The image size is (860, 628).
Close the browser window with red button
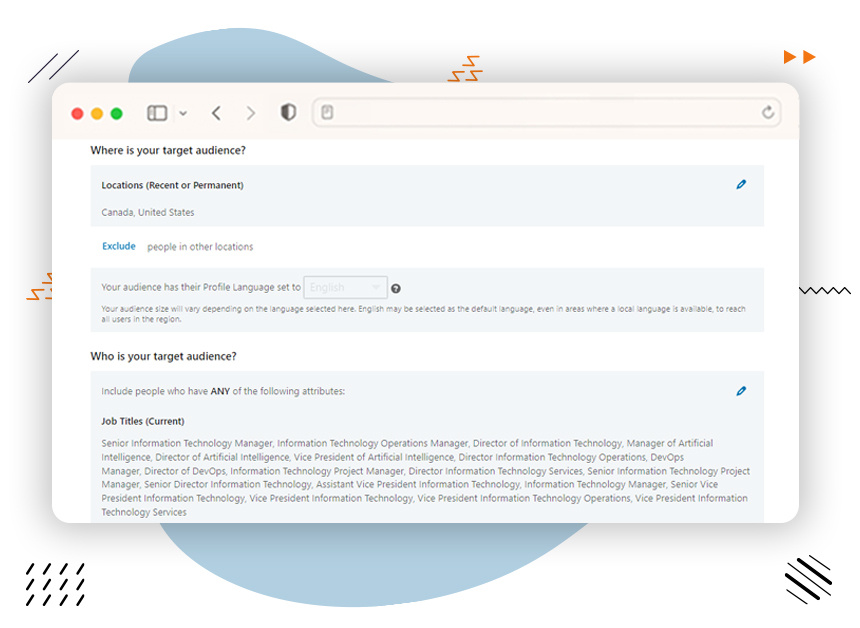[x=77, y=114]
